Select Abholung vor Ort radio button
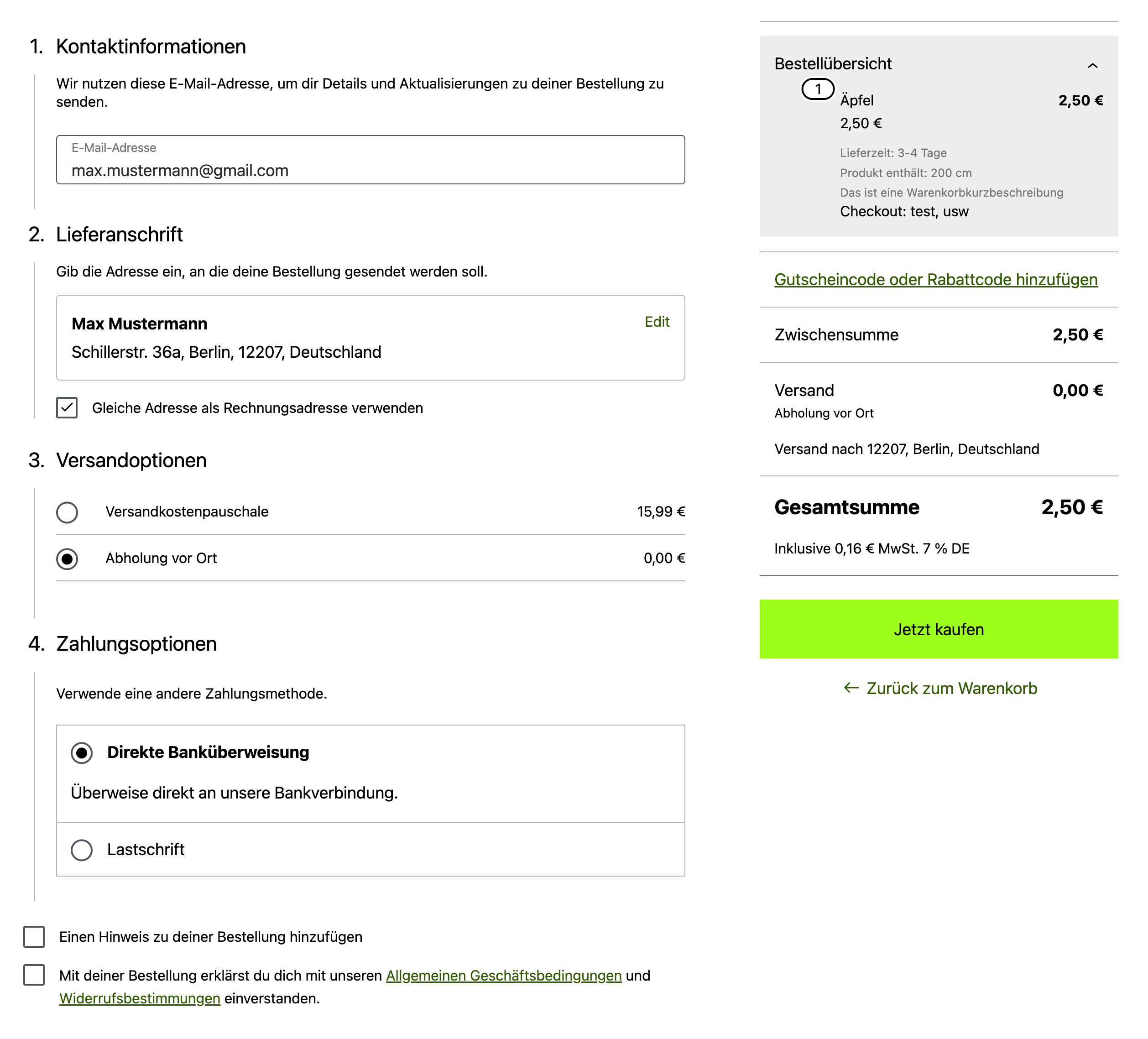This screenshot has height=1039, width=1148. coord(67,559)
